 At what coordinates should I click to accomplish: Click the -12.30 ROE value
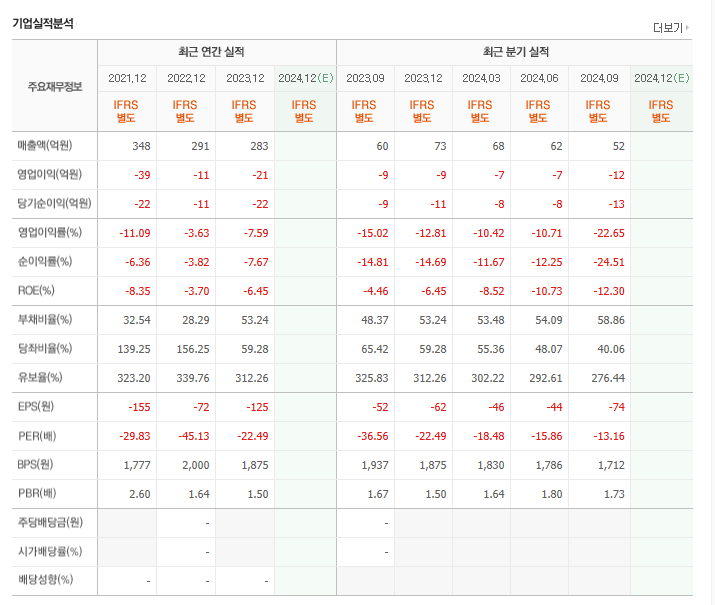[x=609, y=291]
